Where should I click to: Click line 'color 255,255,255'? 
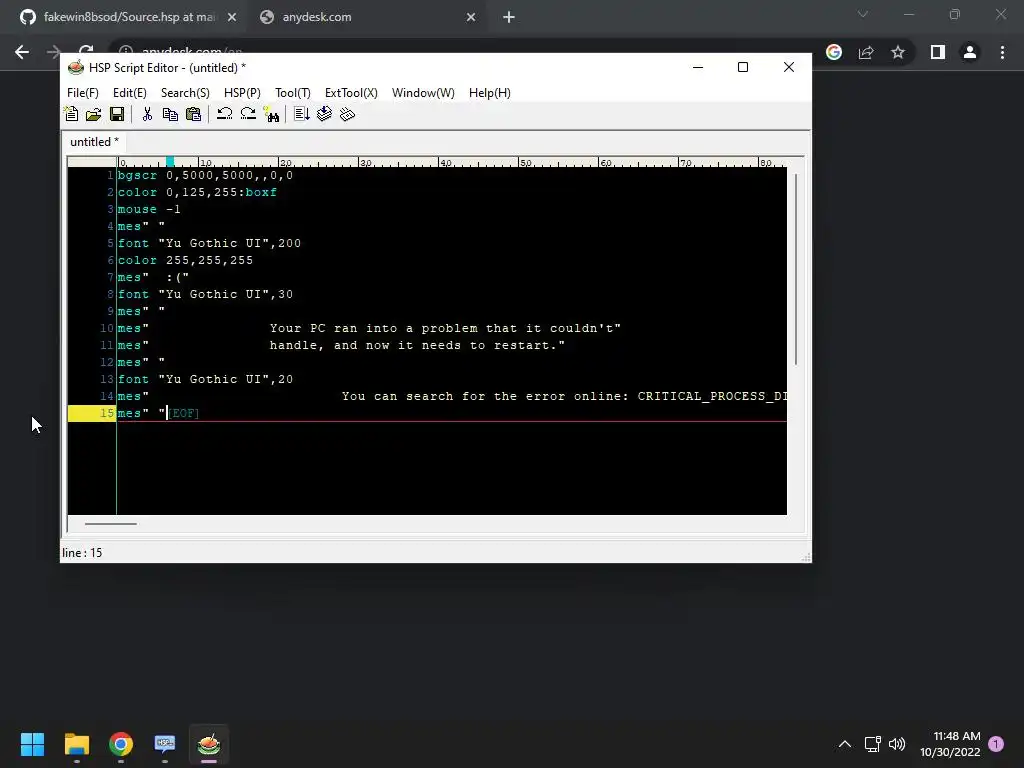tap(185, 260)
